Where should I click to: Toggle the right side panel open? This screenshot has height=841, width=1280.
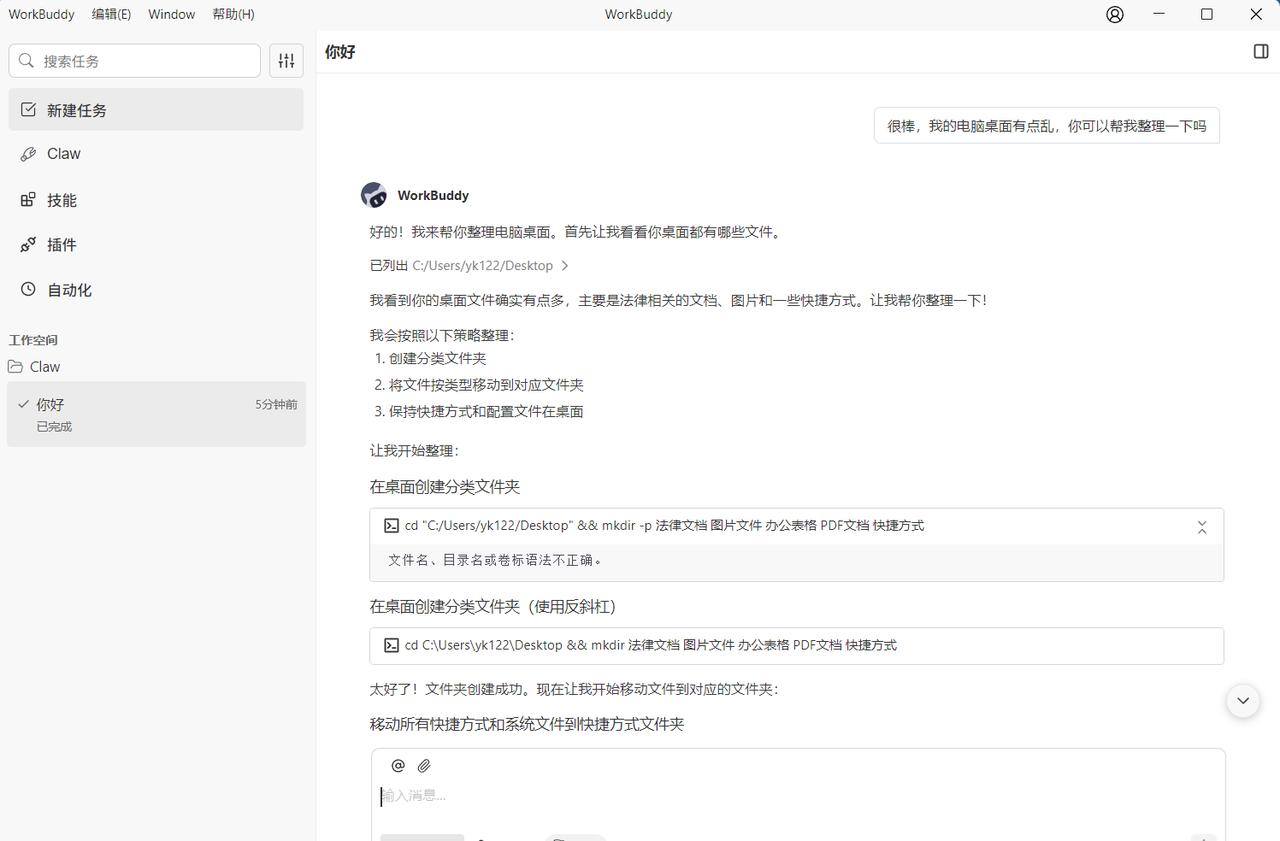(1260, 51)
